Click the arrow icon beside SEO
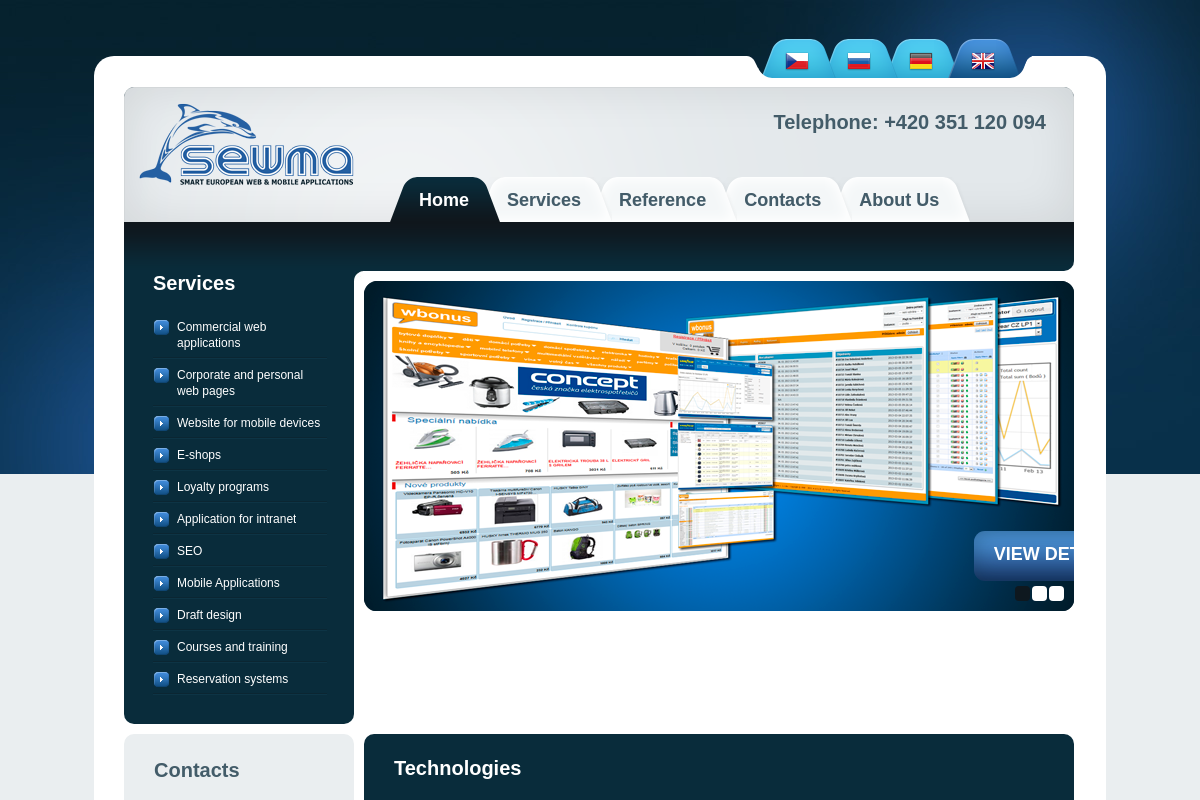This screenshot has width=1200, height=800. (x=161, y=551)
